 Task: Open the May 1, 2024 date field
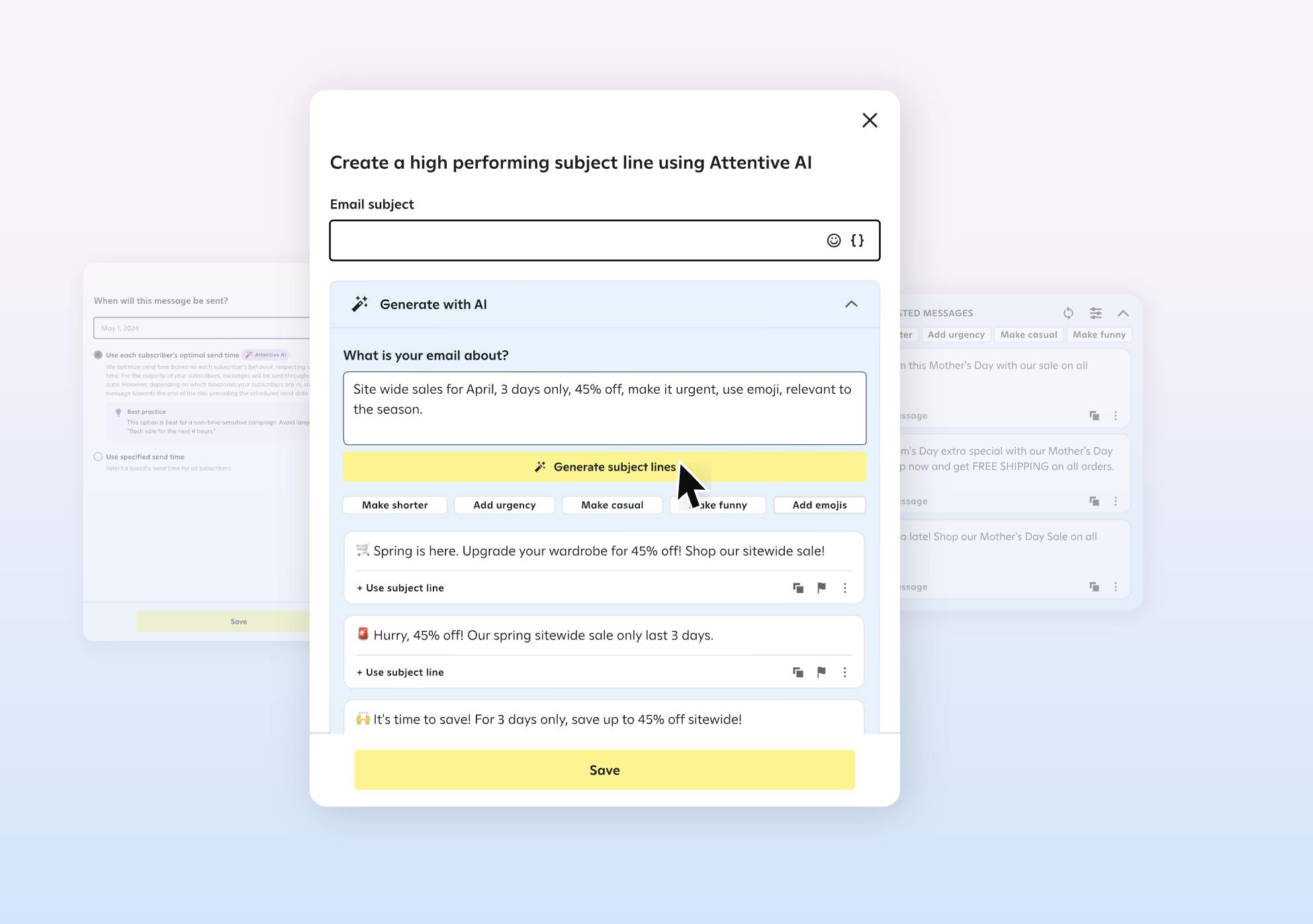tap(202, 328)
